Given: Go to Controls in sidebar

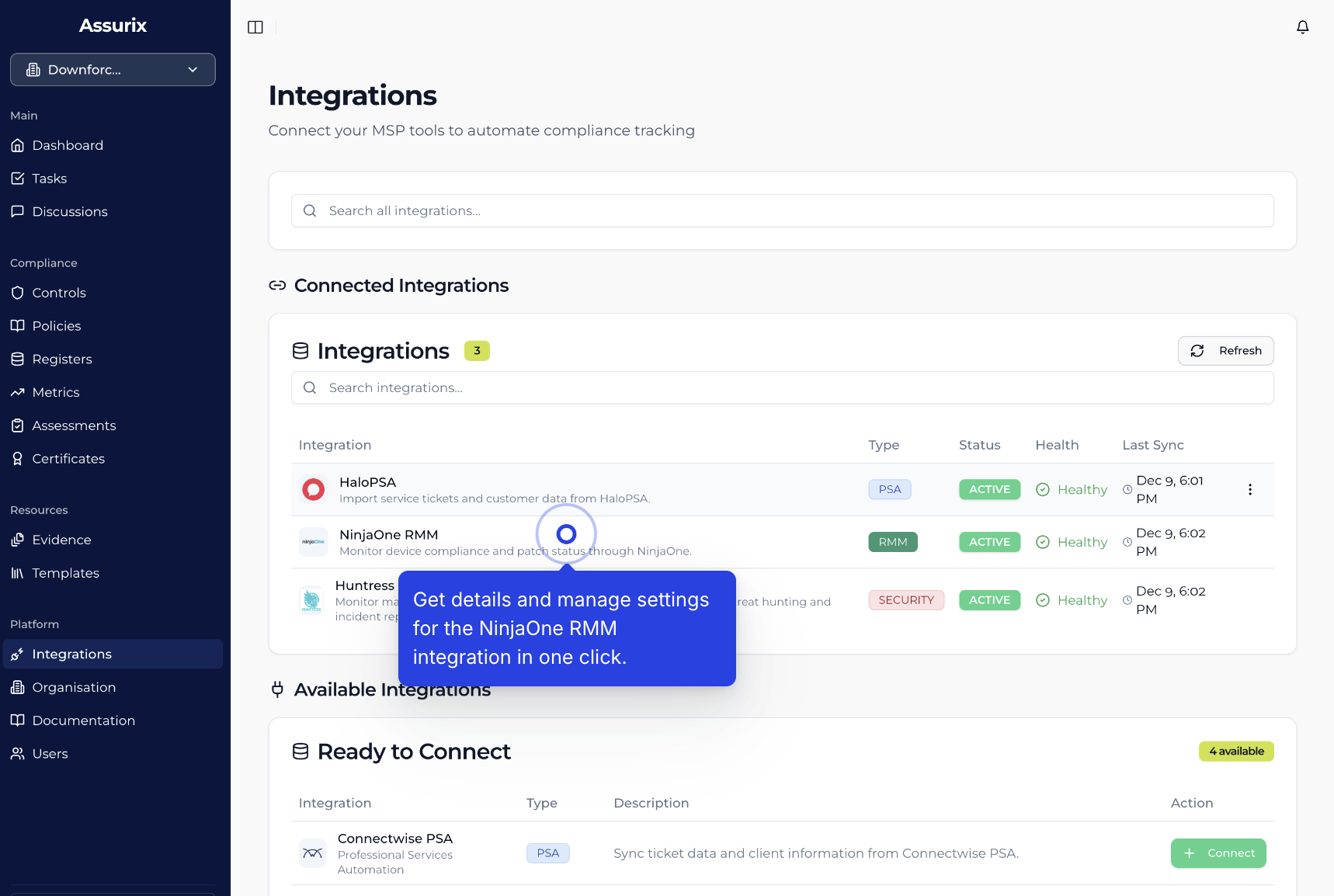Looking at the screenshot, I should coord(59,293).
